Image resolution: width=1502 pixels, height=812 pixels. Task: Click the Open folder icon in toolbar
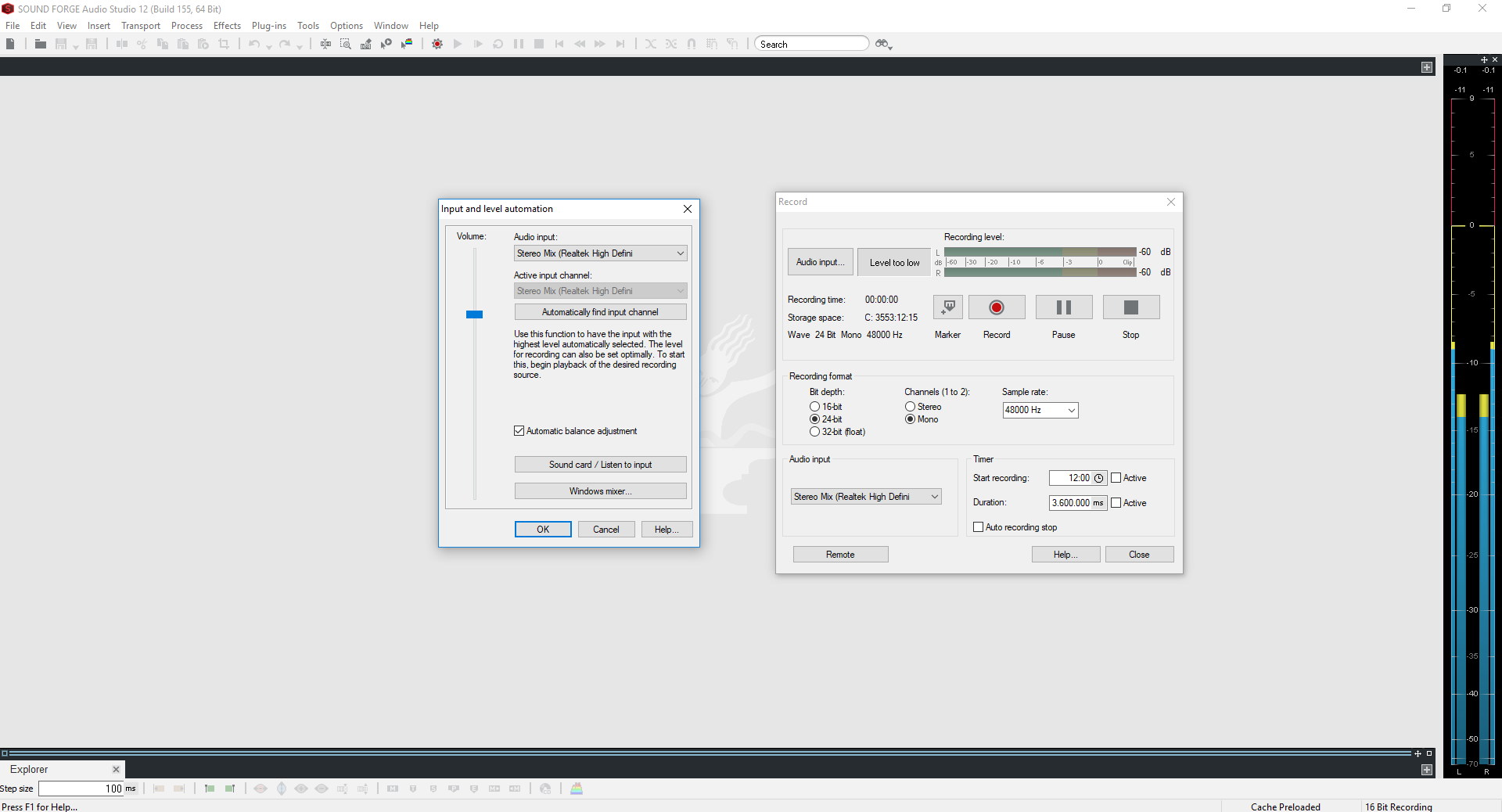tap(40, 44)
